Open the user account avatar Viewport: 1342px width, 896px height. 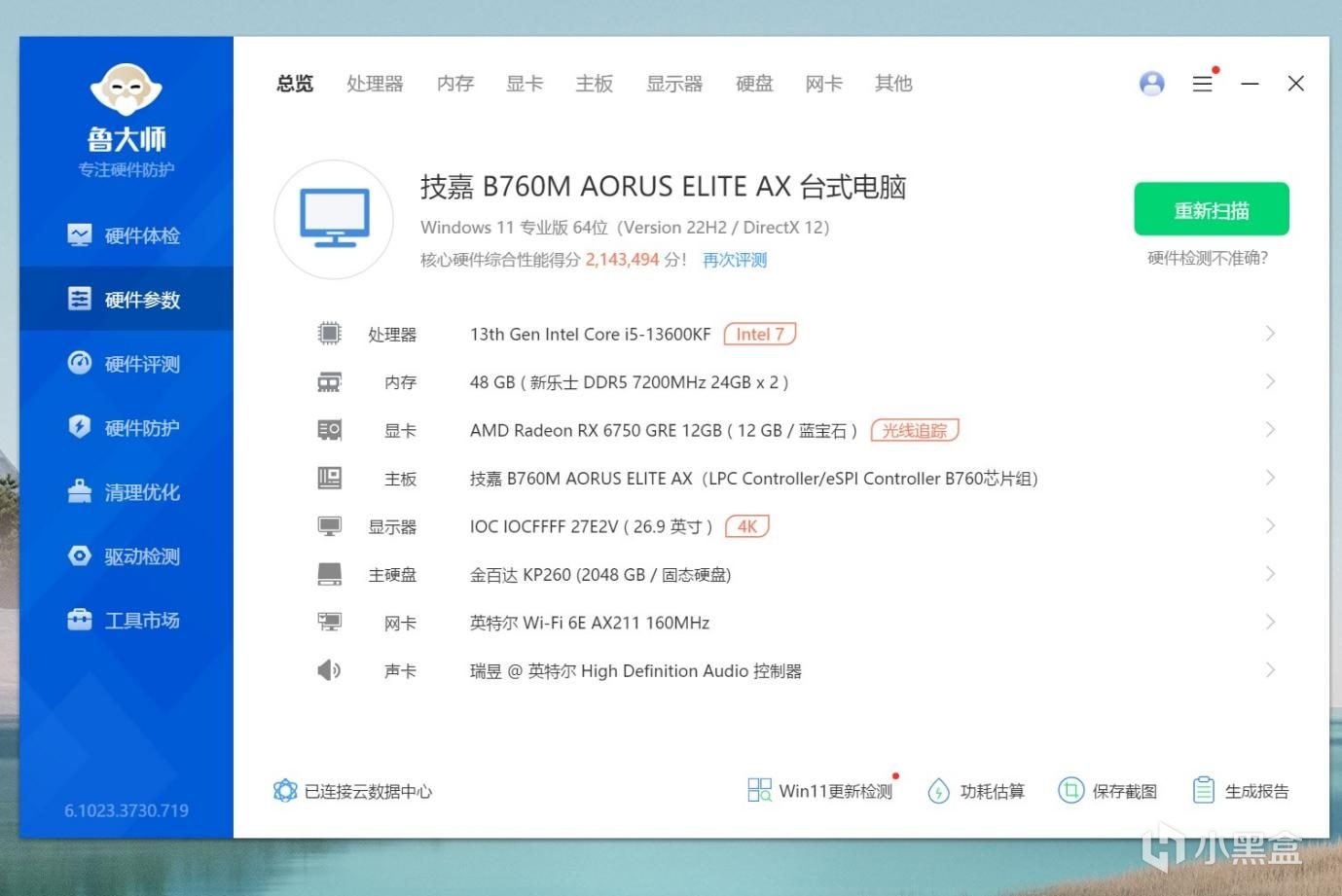coord(1151,84)
